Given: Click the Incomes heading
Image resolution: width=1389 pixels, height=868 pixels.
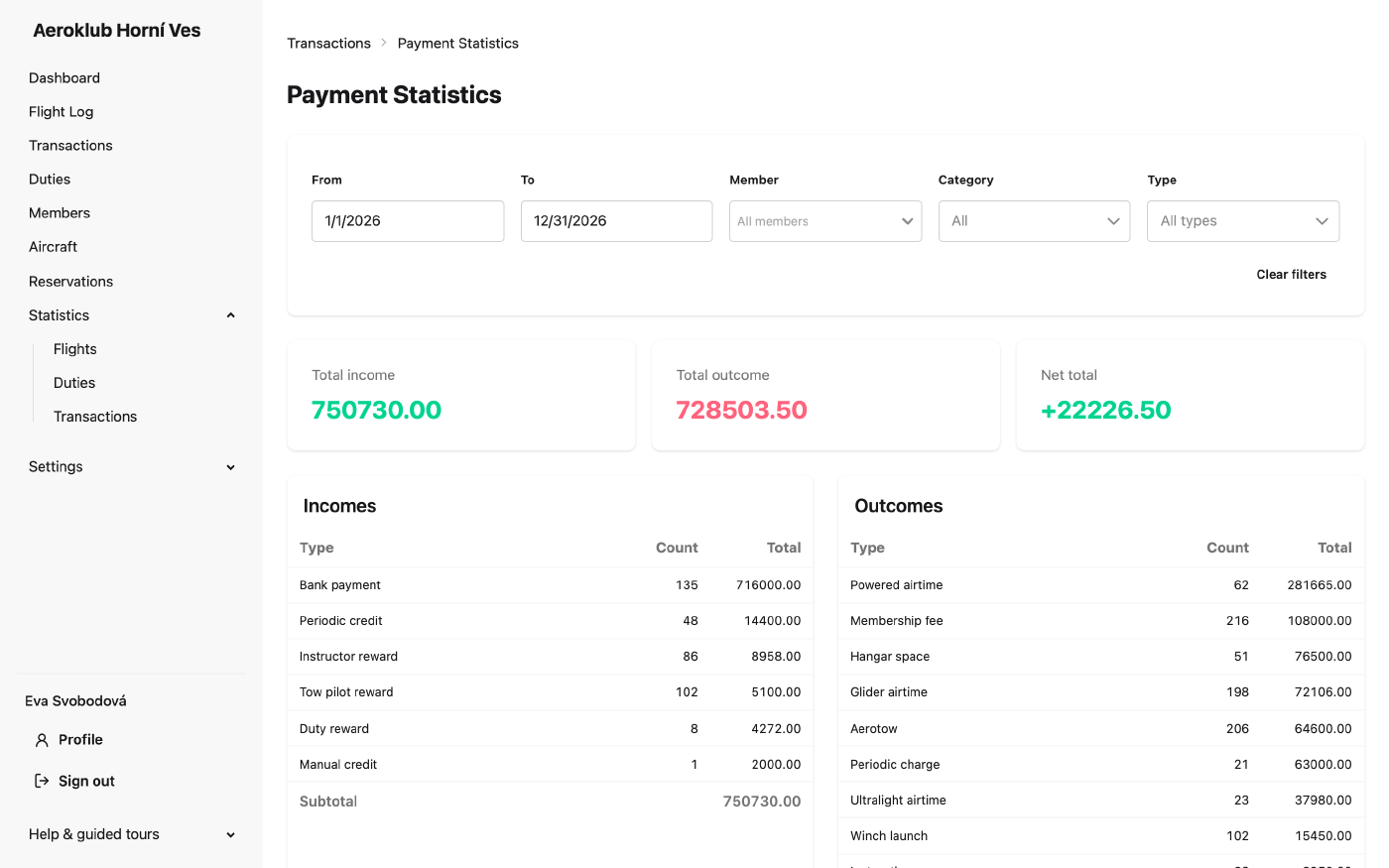Looking at the screenshot, I should tap(339, 506).
